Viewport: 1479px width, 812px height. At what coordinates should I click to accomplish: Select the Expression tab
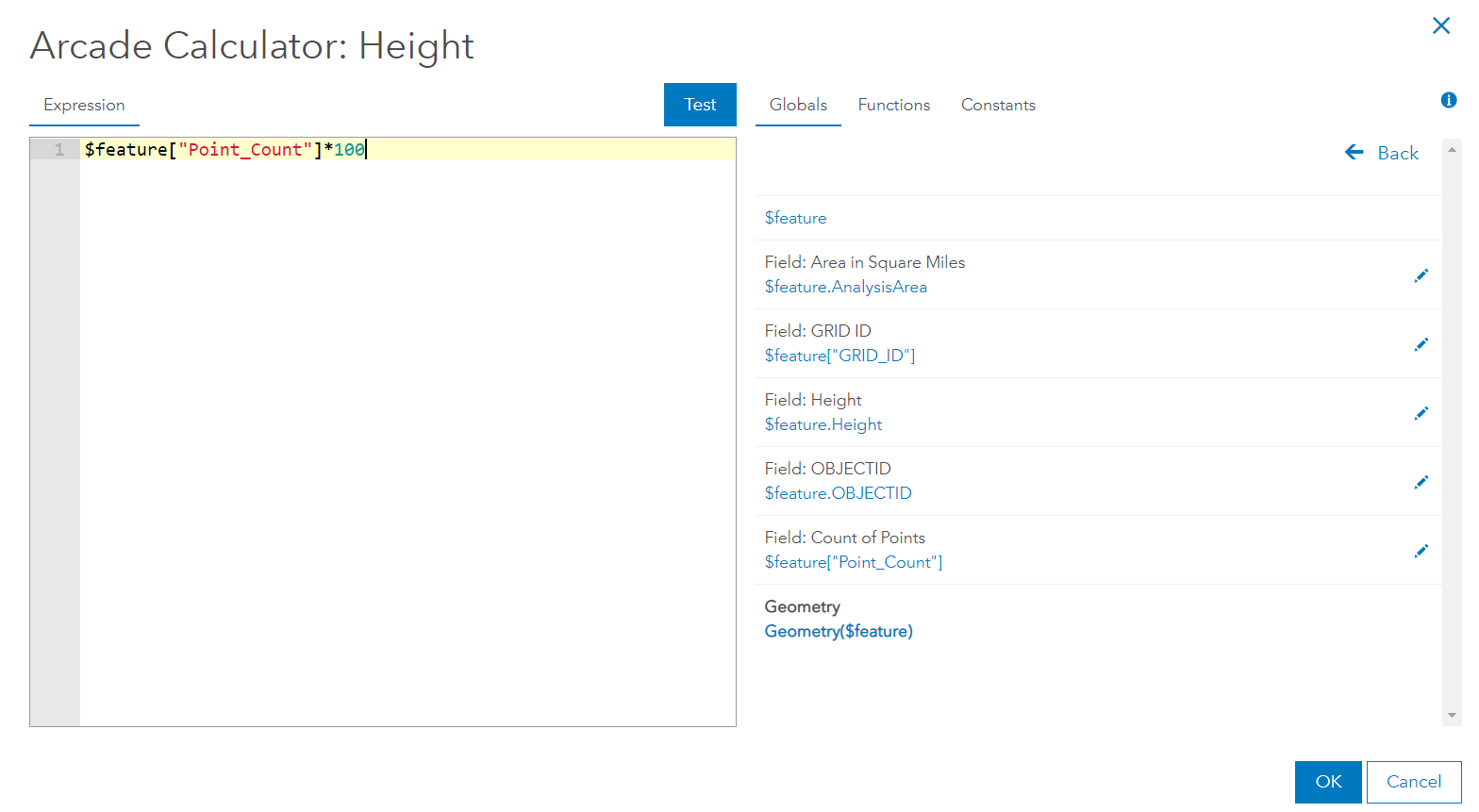(84, 105)
